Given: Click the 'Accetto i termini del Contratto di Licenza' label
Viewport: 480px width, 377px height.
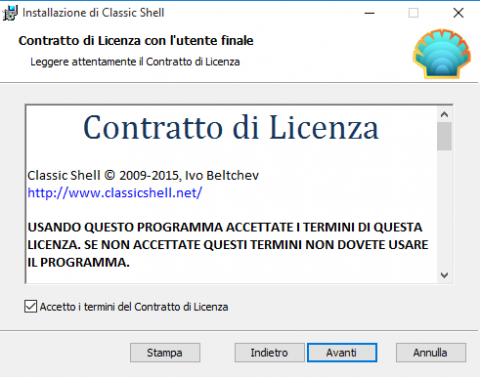Looking at the screenshot, I should coord(134,307).
